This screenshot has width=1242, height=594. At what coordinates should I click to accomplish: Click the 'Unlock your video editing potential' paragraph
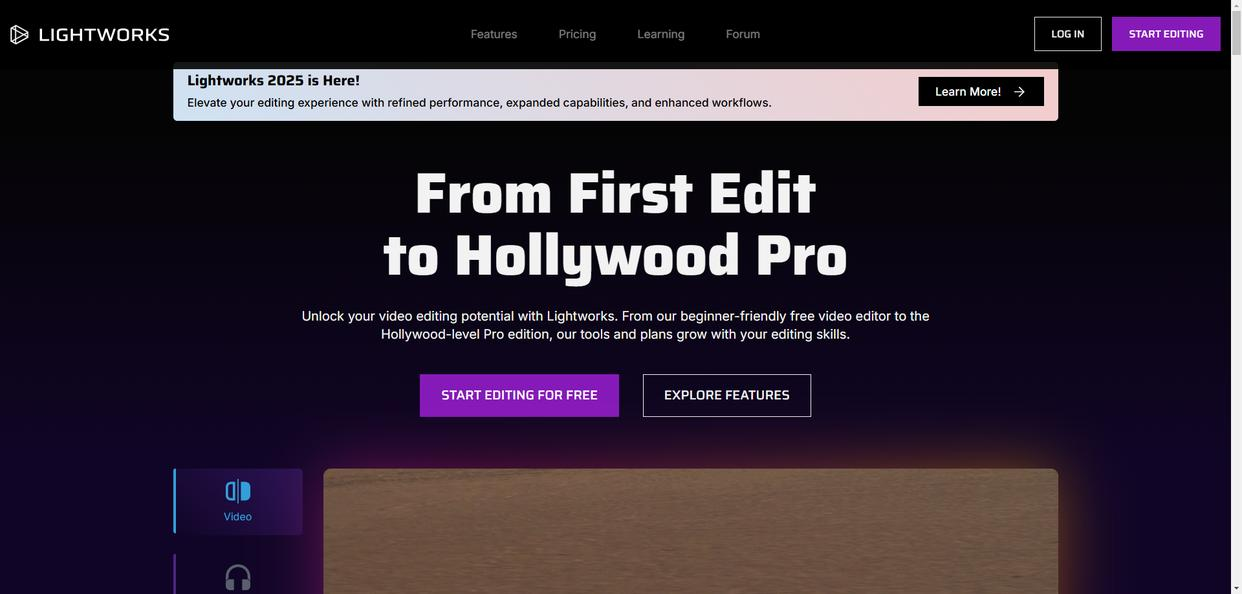pos(615,325)
